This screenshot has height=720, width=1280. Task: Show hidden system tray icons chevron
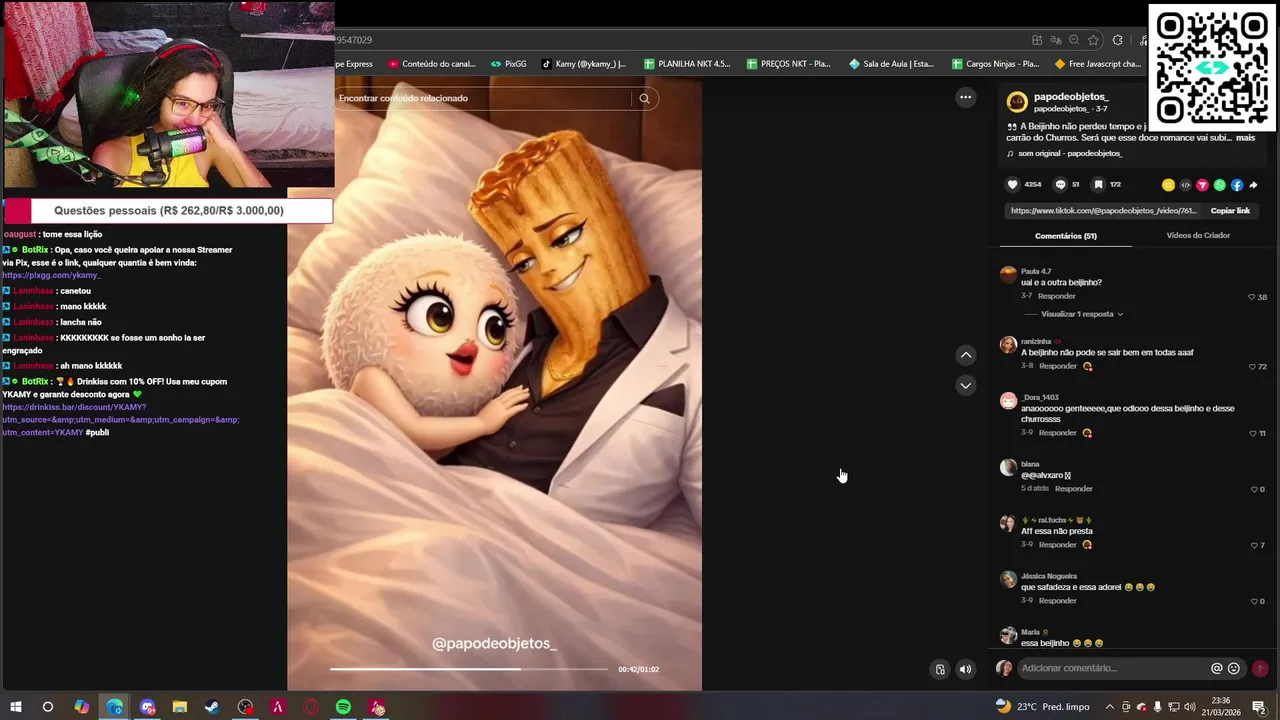tap(1109, 707)
